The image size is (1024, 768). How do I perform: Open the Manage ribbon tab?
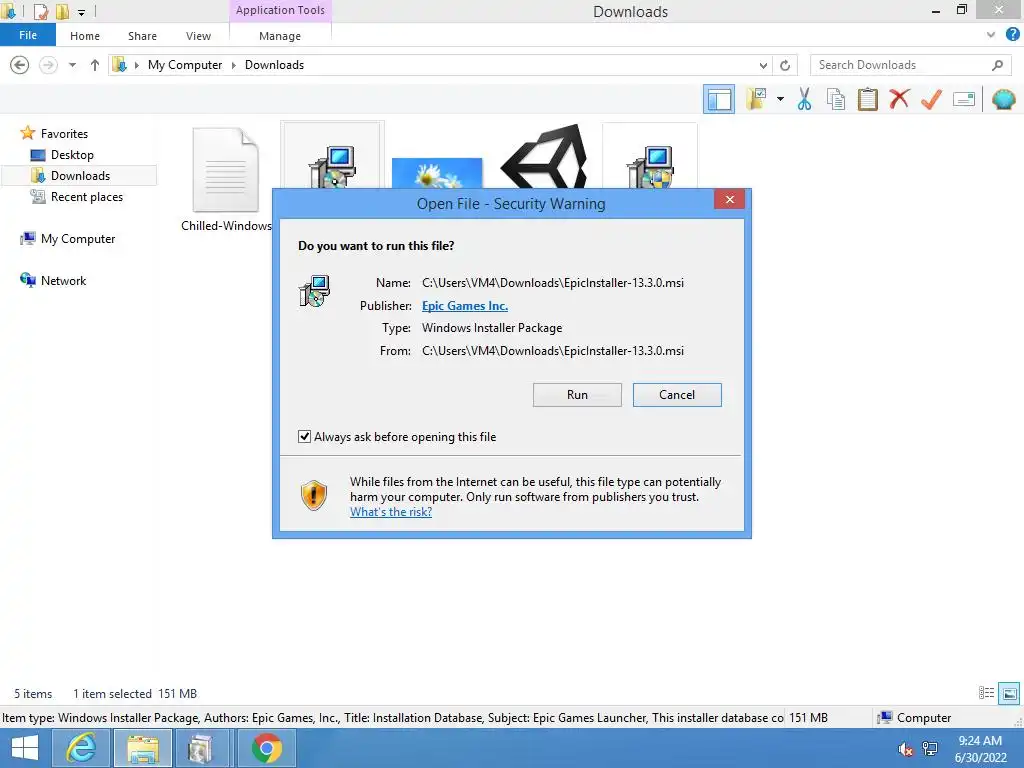[280, 36]
